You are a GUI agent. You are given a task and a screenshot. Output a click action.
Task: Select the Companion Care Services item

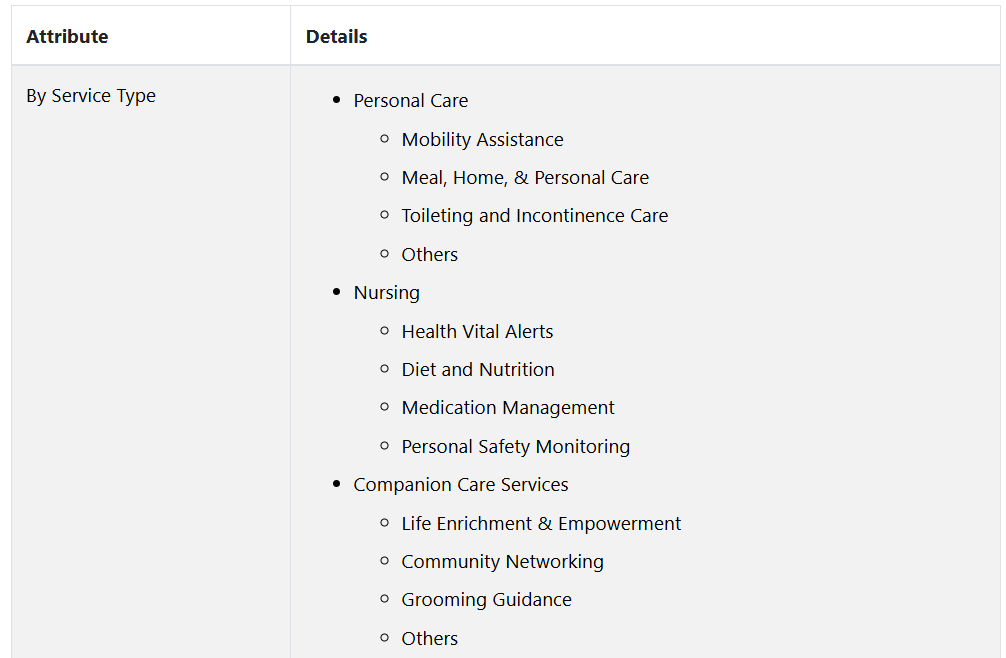coord(460,485)
